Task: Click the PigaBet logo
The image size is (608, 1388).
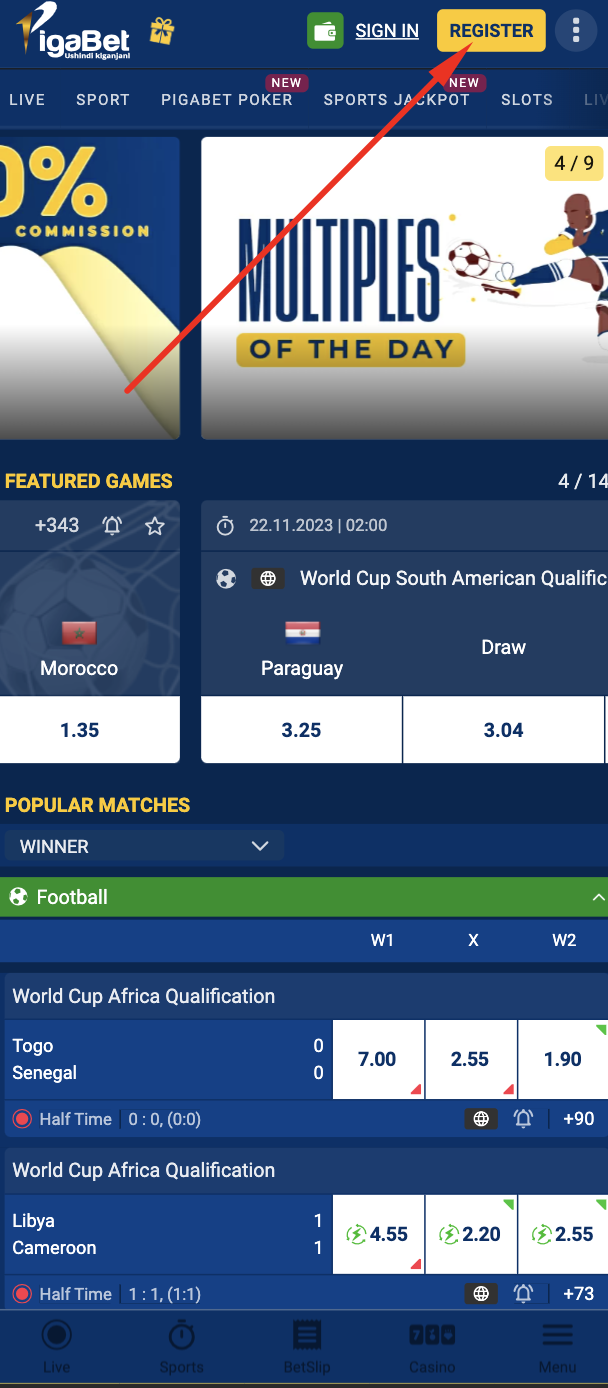Action: coord(75,31)
